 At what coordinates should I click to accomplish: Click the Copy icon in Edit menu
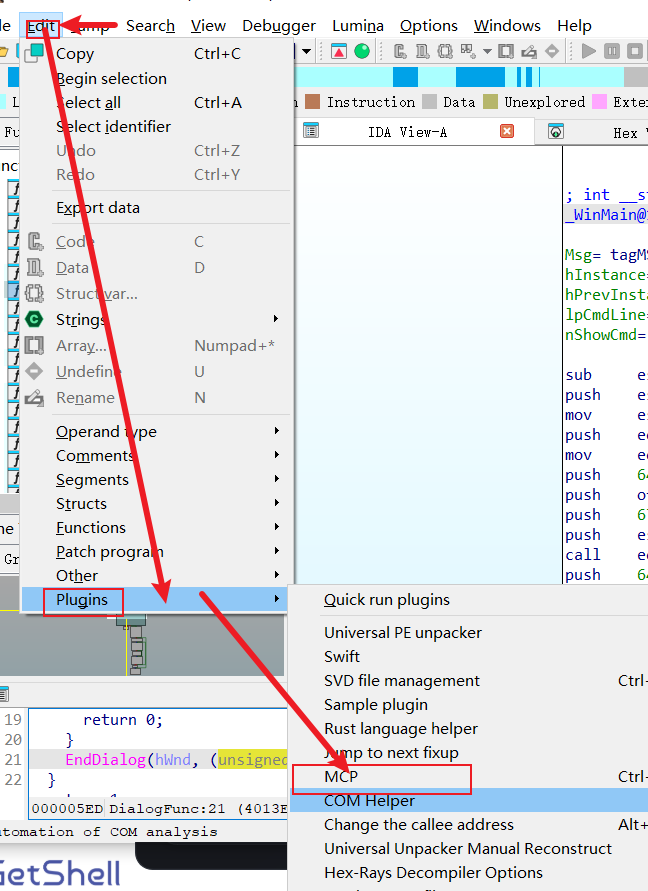tap(37, 53)
